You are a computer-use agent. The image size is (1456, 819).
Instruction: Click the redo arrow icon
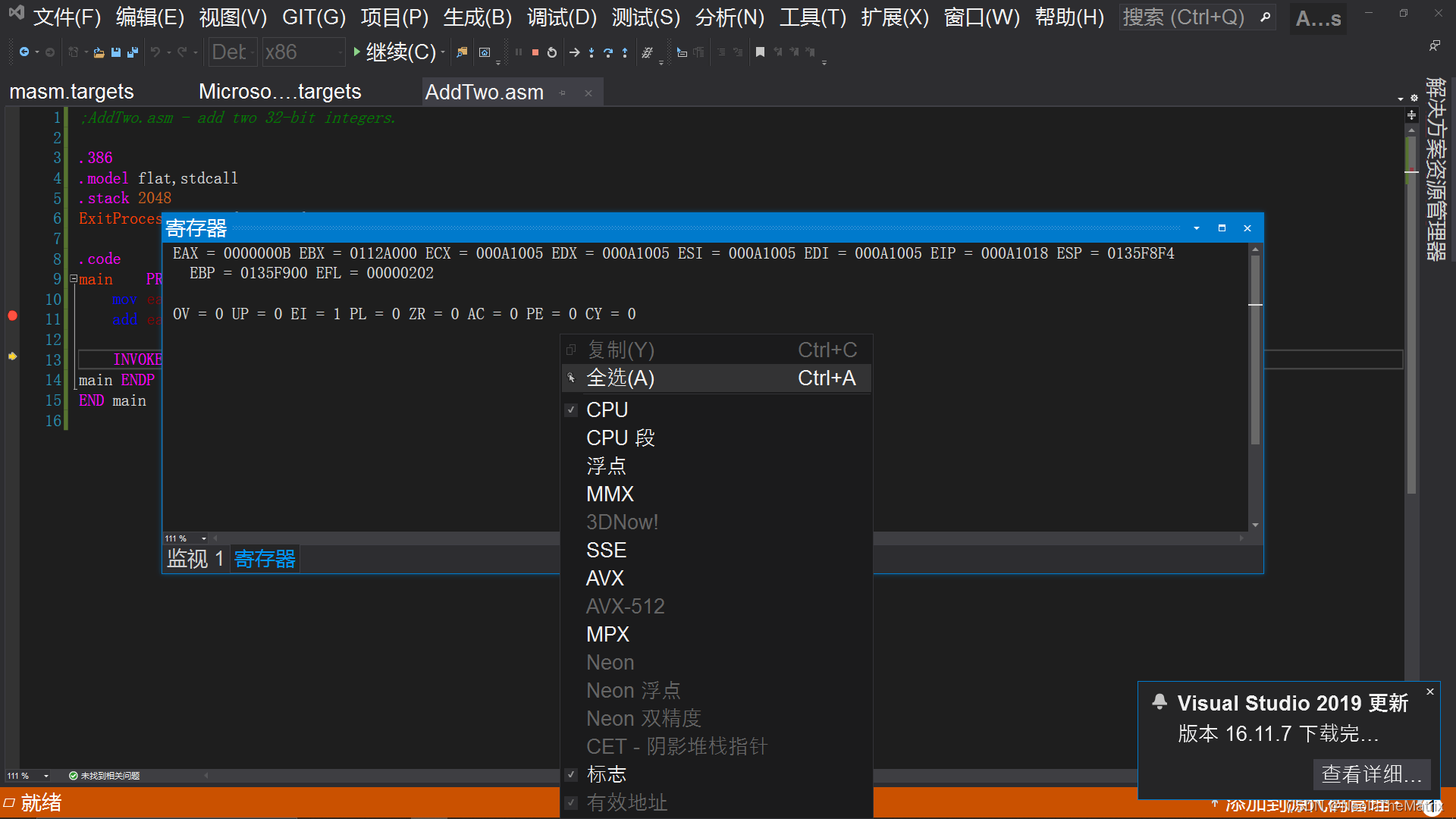pos(182,52)
